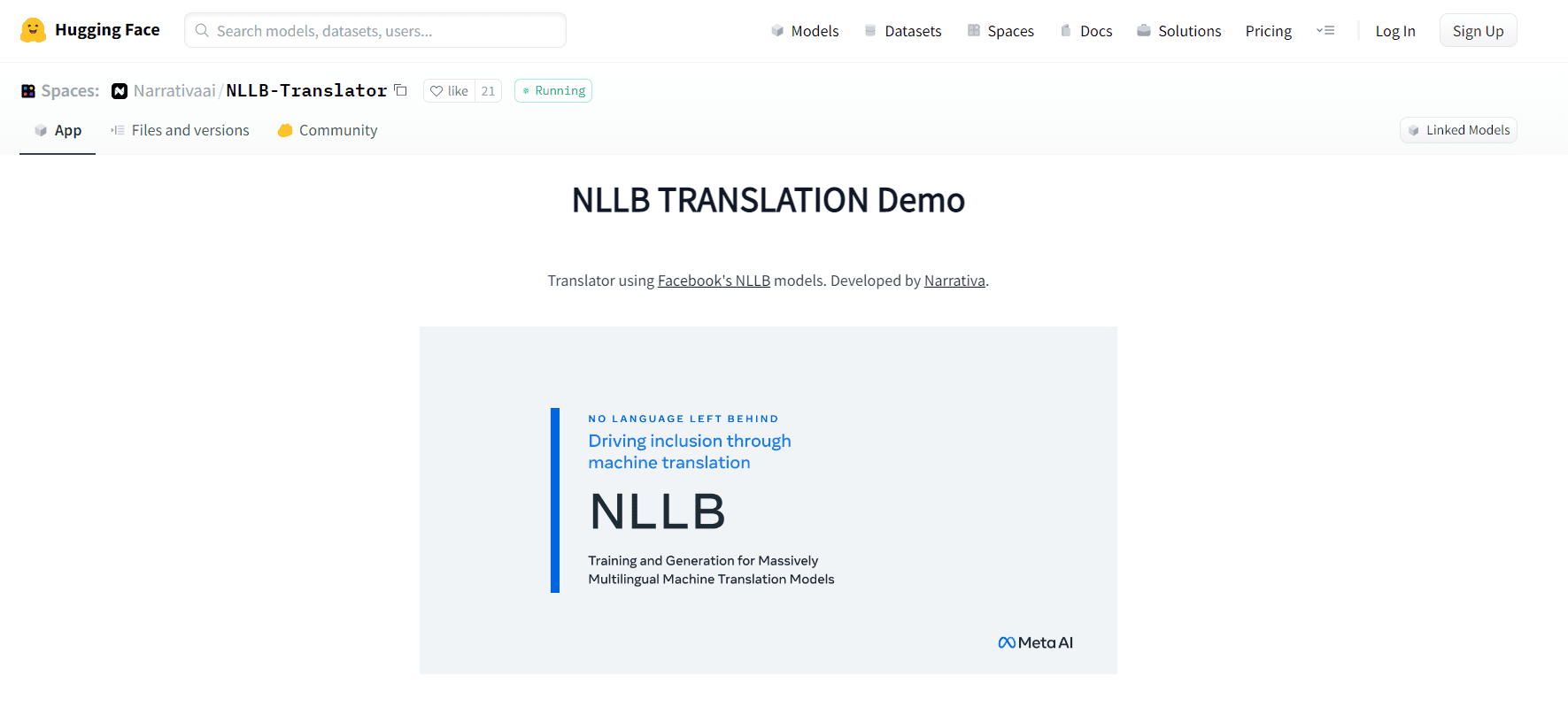Screen dimensions: 1568x715
Task: View the 21 likes count
Action: (488, 91)
